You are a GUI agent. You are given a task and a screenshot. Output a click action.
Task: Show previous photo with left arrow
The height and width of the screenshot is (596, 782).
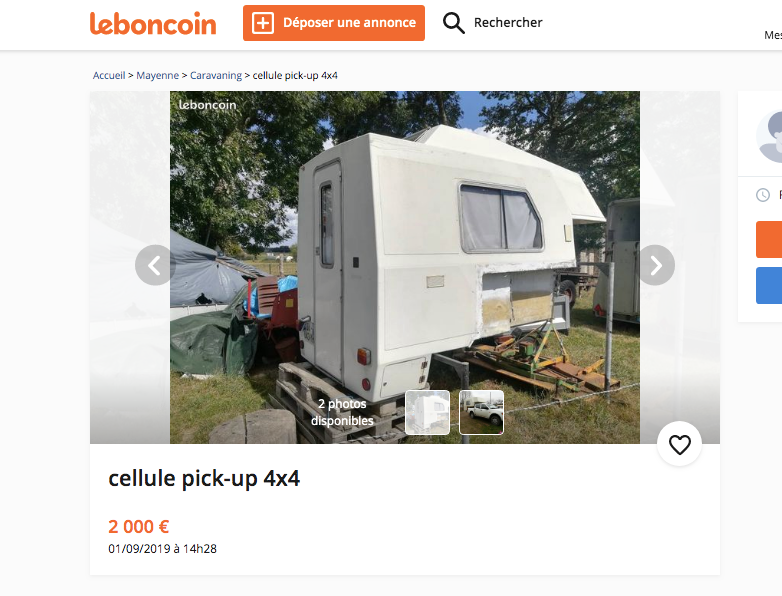155,265
